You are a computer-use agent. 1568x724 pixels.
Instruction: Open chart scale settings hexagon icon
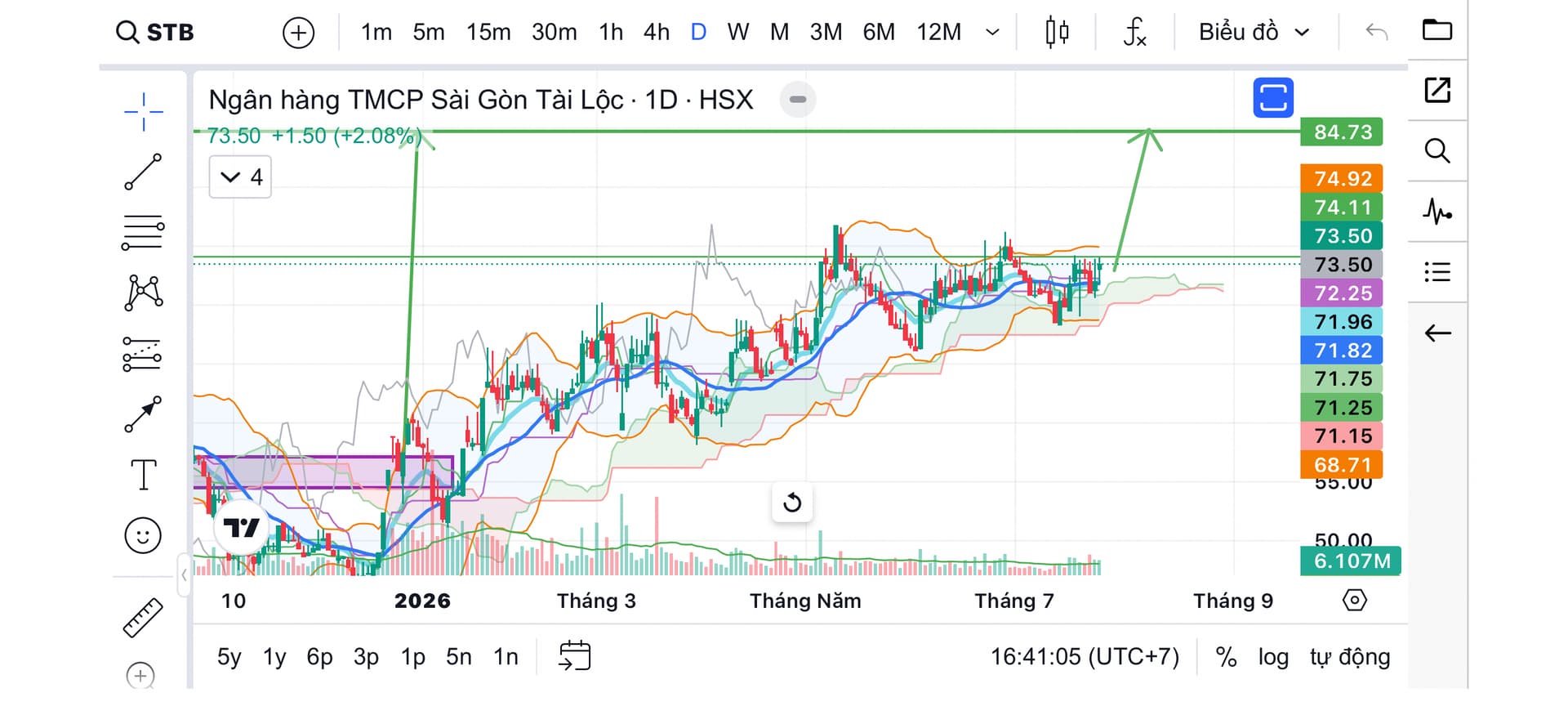click(x=1354, y=601)
